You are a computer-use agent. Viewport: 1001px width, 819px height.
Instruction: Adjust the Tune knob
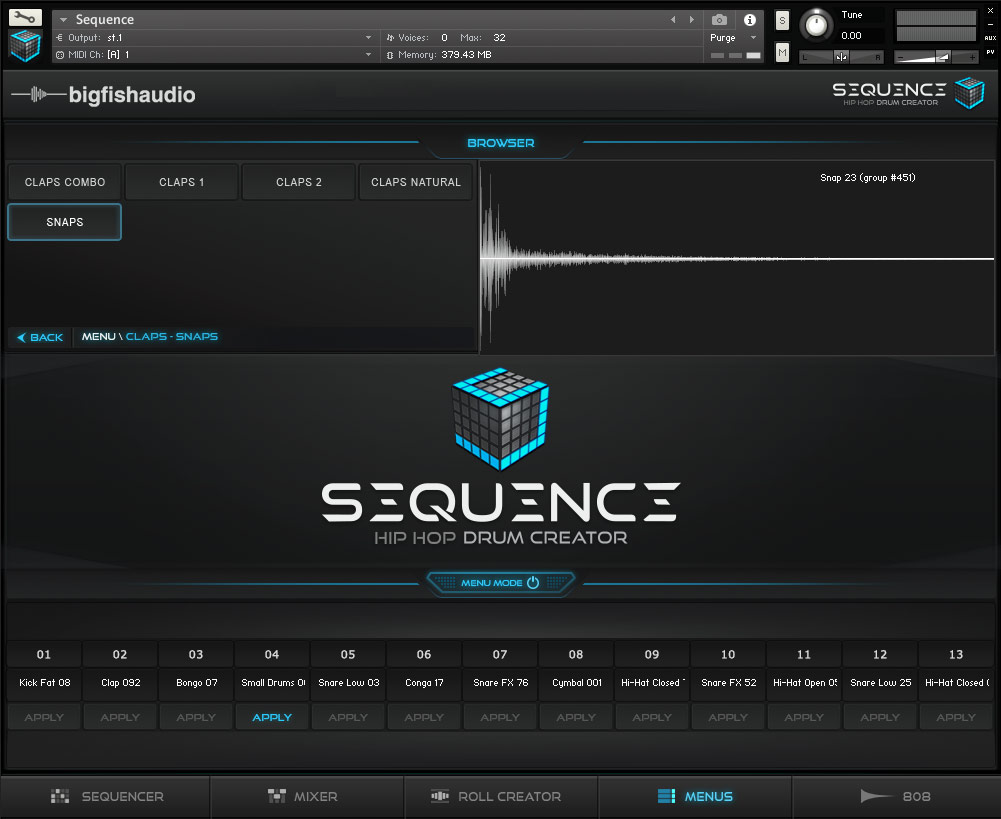click(x=816, y=26)
